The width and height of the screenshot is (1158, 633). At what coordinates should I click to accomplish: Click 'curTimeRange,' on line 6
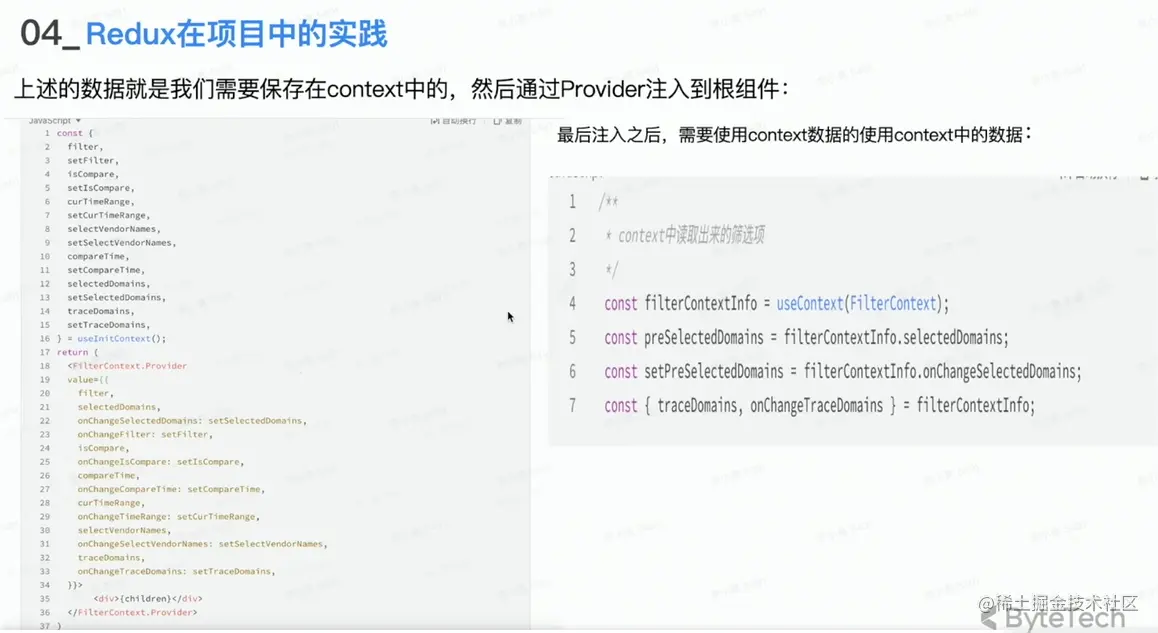point(101,202)
